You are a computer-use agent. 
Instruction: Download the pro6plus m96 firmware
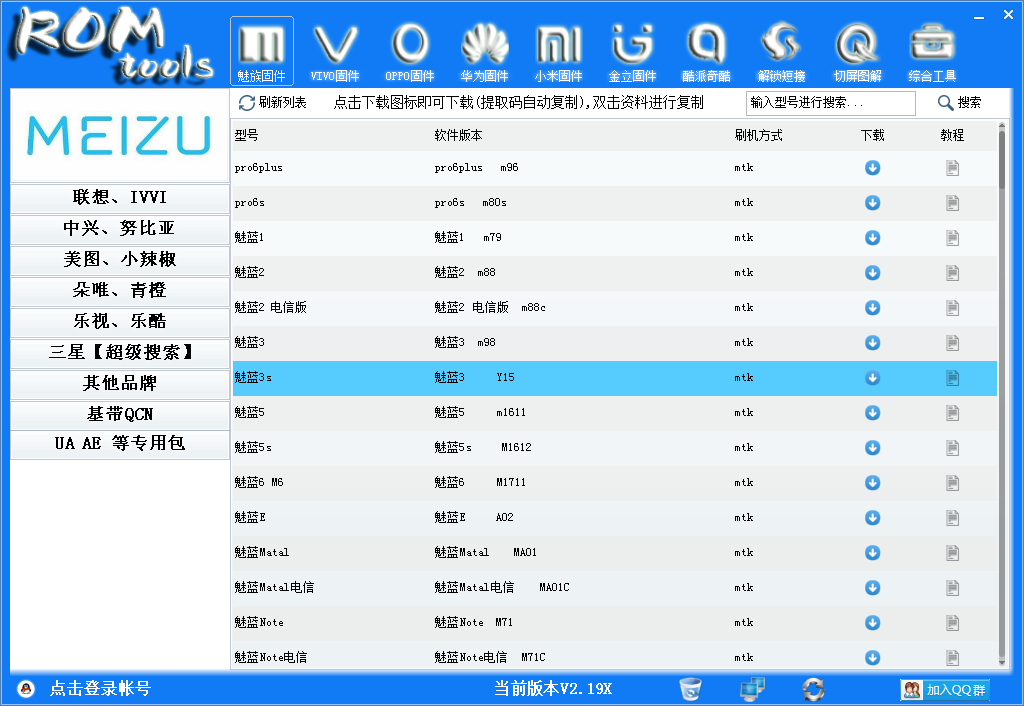click(872, 168)
